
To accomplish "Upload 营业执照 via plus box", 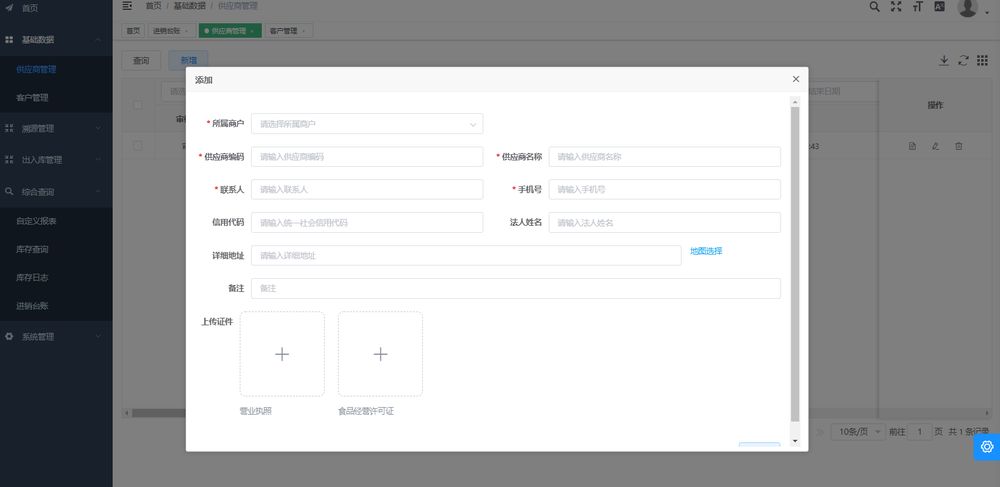I will click(x=282, y=354).
